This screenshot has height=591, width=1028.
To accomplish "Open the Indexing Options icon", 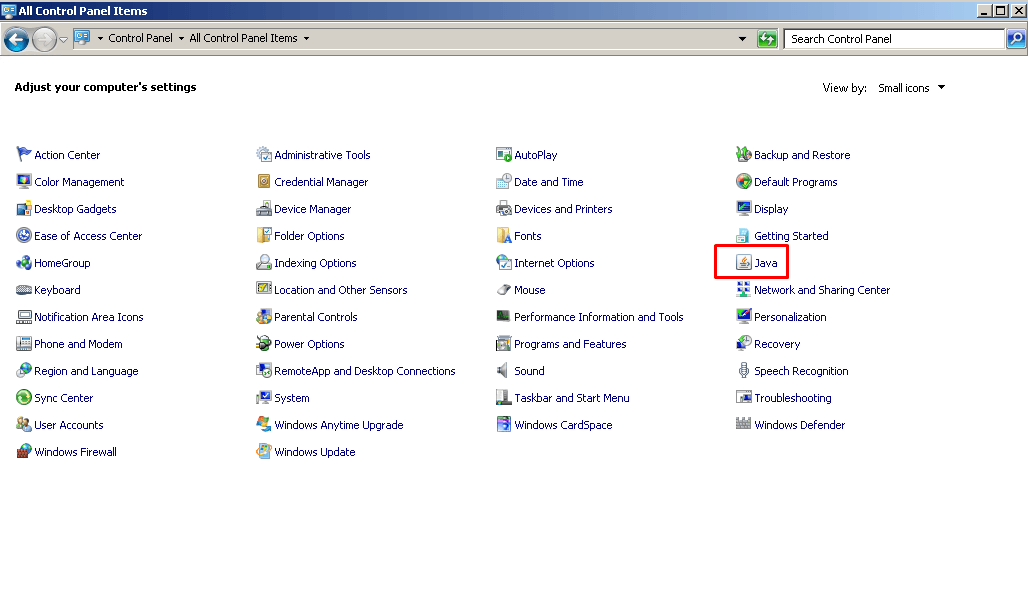I will (264, 262).
